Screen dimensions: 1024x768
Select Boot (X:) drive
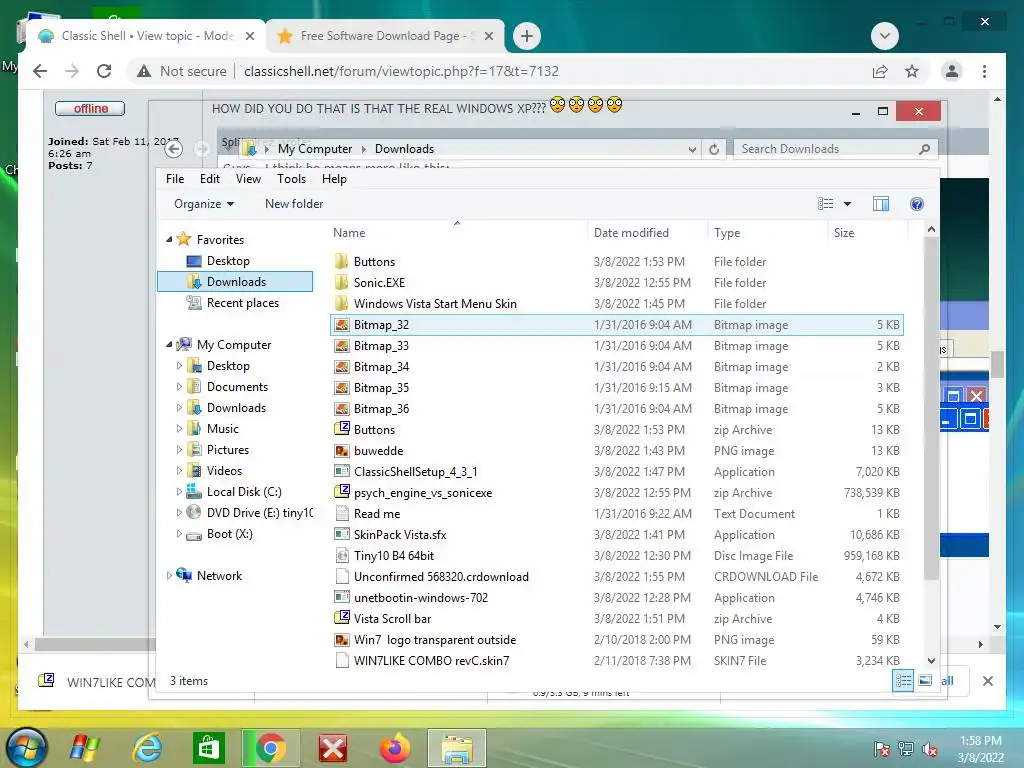[229, 534]
